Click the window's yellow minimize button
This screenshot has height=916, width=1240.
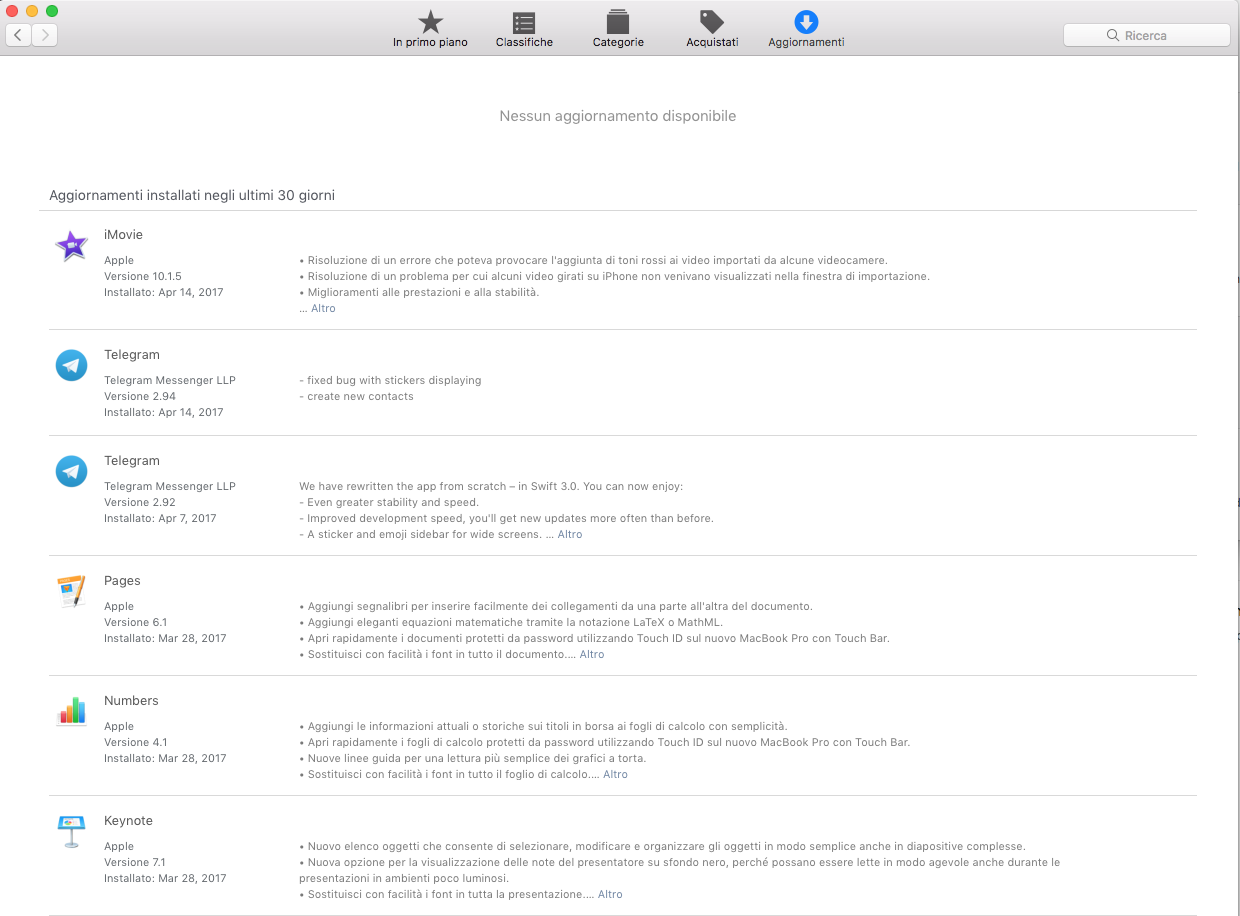[x=32, y=10]
